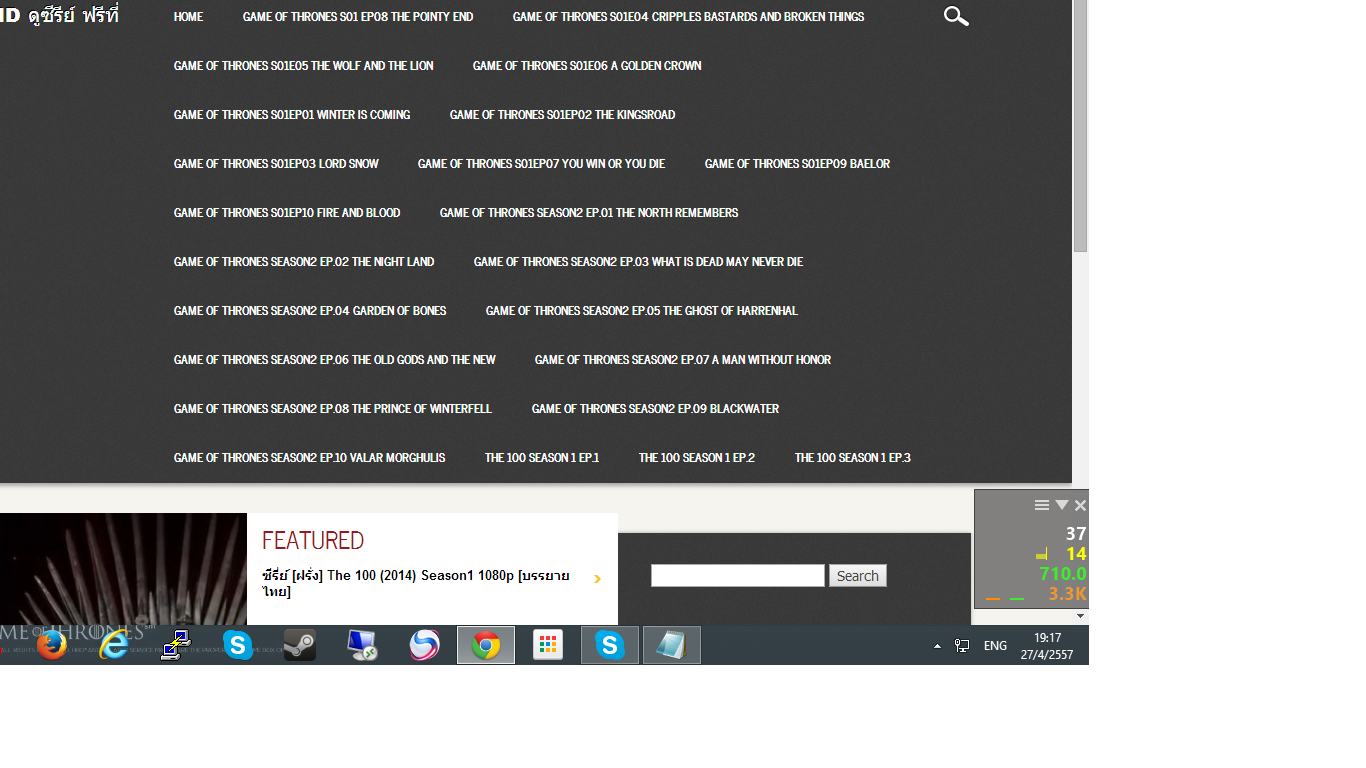The width and height of the screenshot is (1366, 768).
Task: Launch Steam from the taskbar
Action: point(300,645)
